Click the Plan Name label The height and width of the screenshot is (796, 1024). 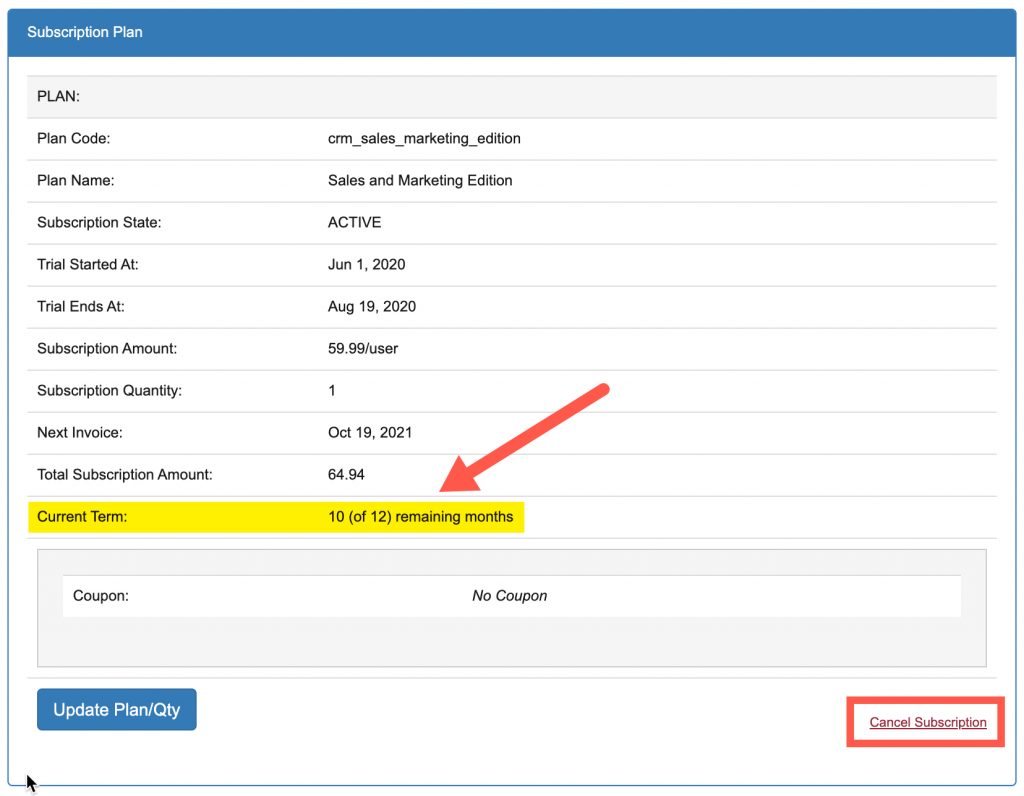pos(74,180)
